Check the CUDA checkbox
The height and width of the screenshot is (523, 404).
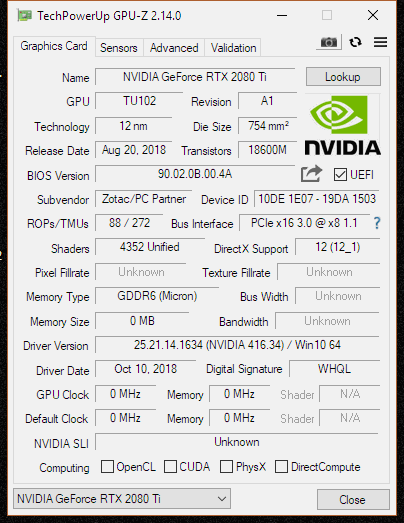170,466
